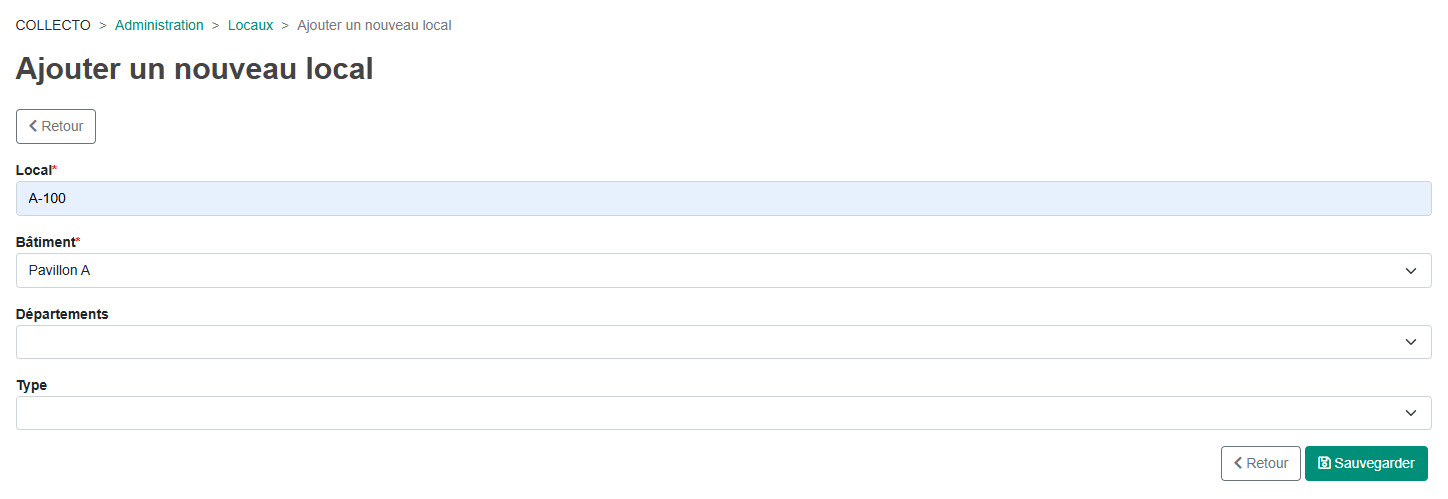Click the down arrow of the Type field
Image resolution: width=1448 pixels, height=499 pixels.
coord(1410,413)
